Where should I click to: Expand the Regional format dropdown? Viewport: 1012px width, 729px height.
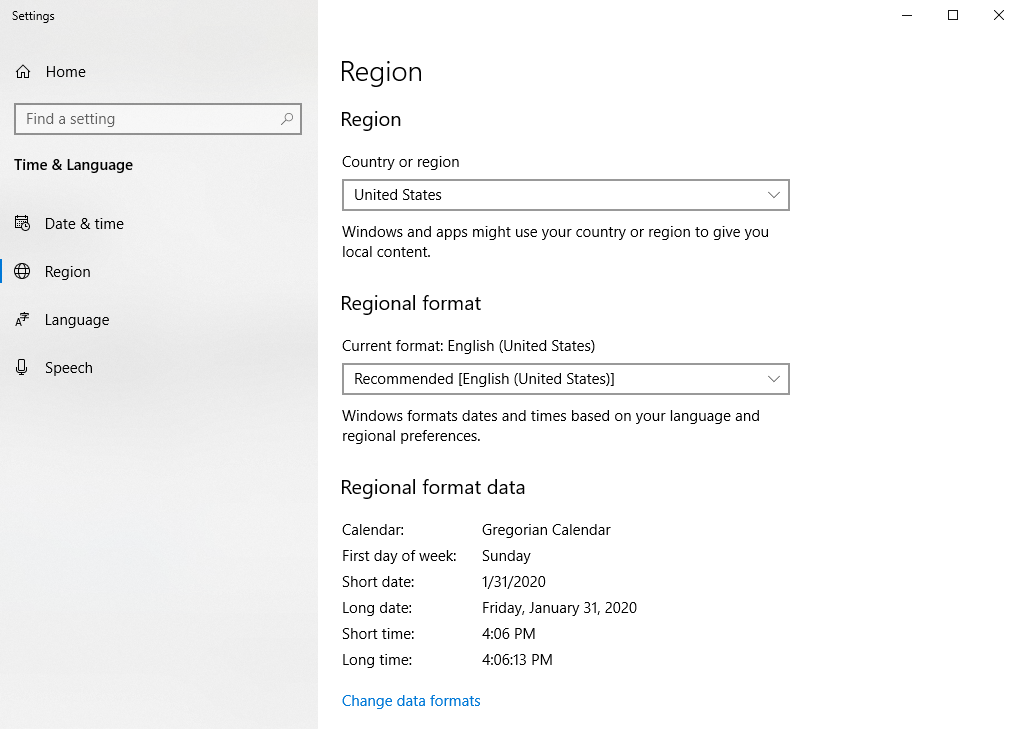pos(565,379)
